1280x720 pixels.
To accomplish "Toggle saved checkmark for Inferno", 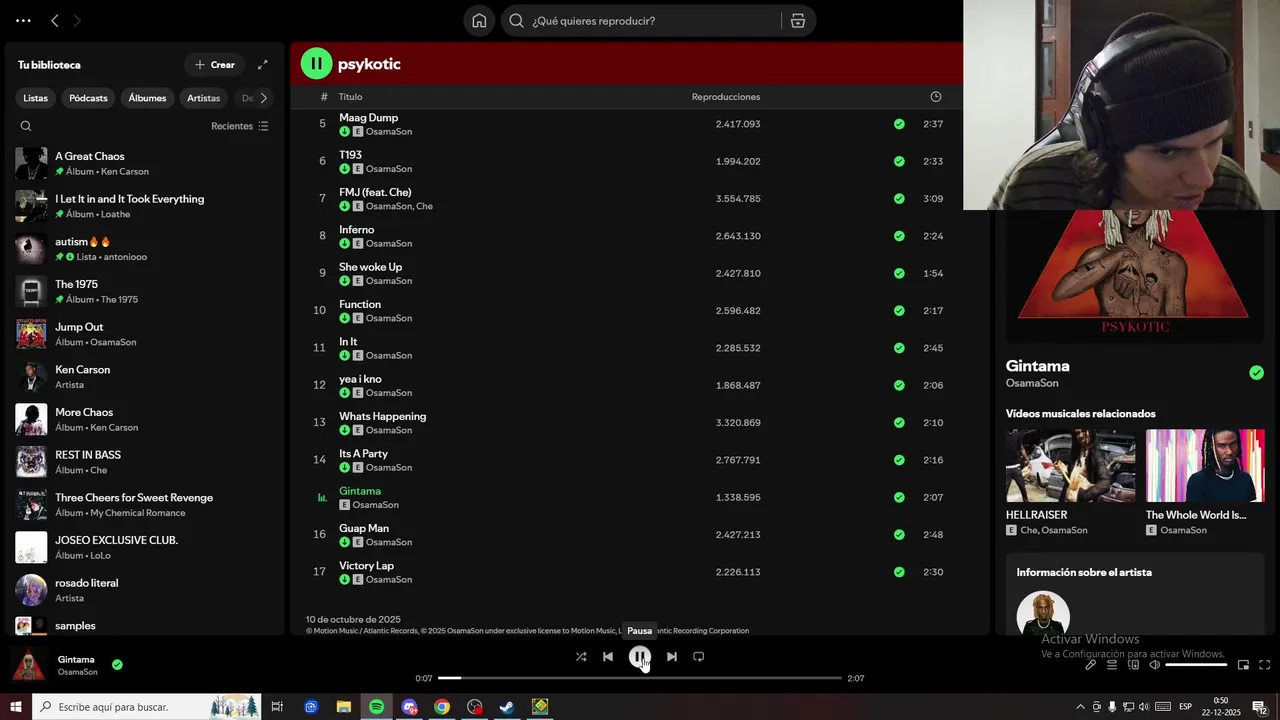I will pos(899,236).
